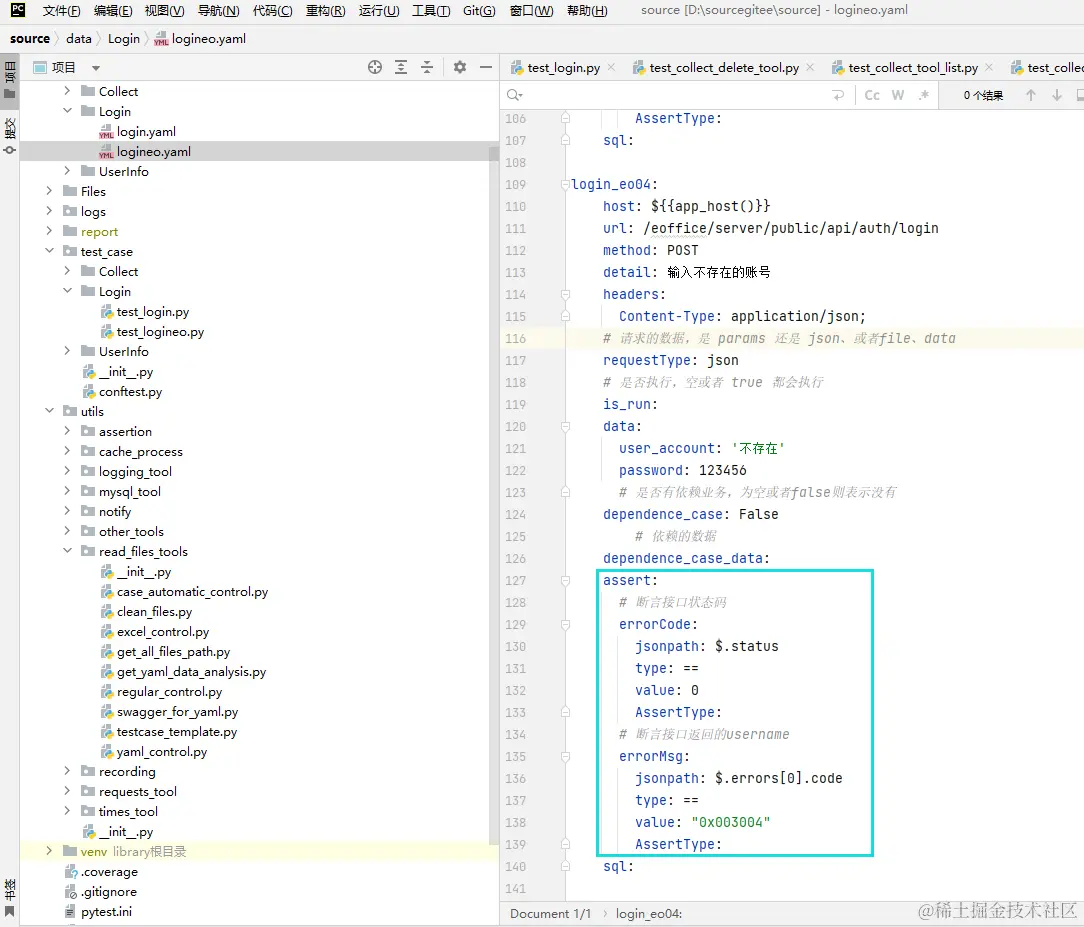1084x927 pixels.
Task: Click the fold marker on line 127
Action: (566, 581)
